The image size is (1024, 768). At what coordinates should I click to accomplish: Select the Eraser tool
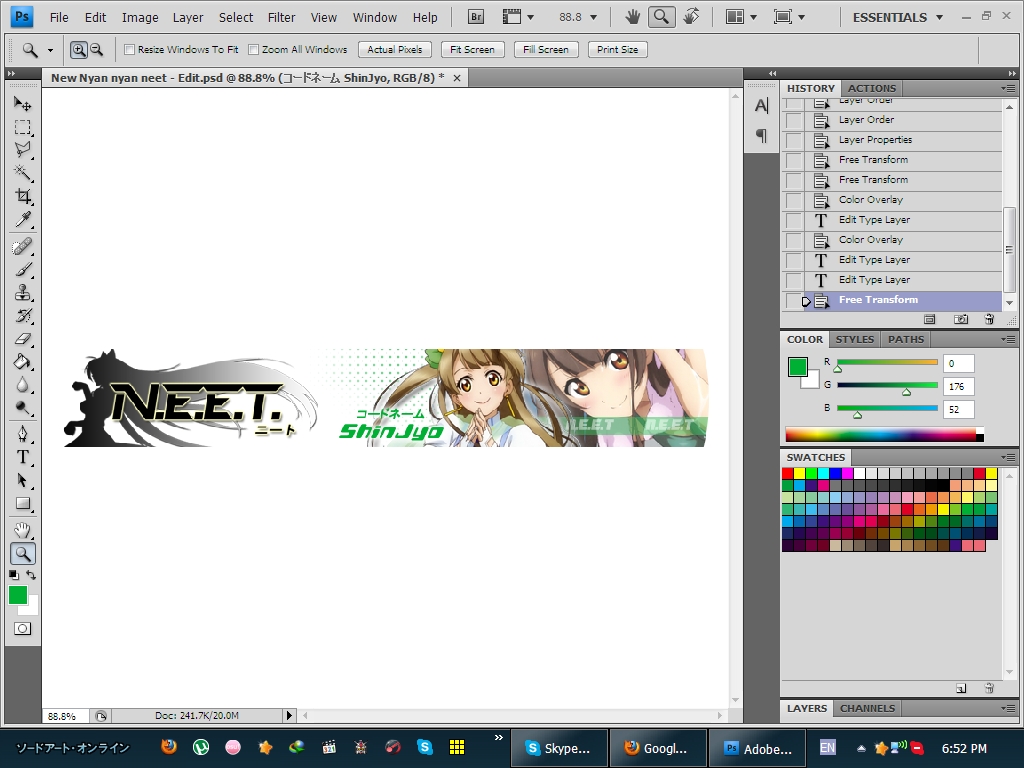[23, 338]
